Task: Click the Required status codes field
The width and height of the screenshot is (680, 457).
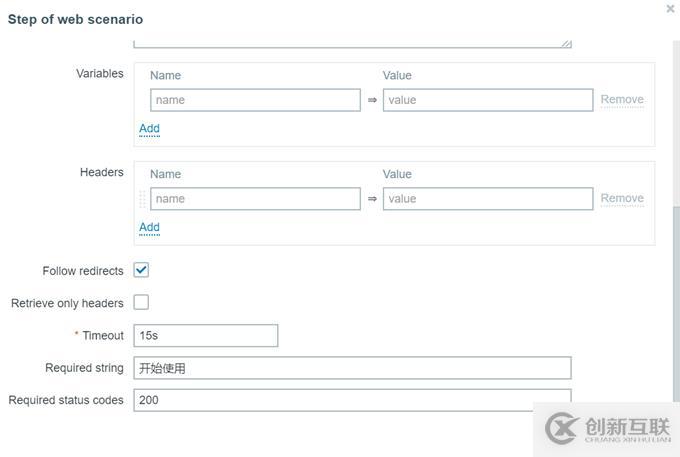Action: tap(351, 400)
